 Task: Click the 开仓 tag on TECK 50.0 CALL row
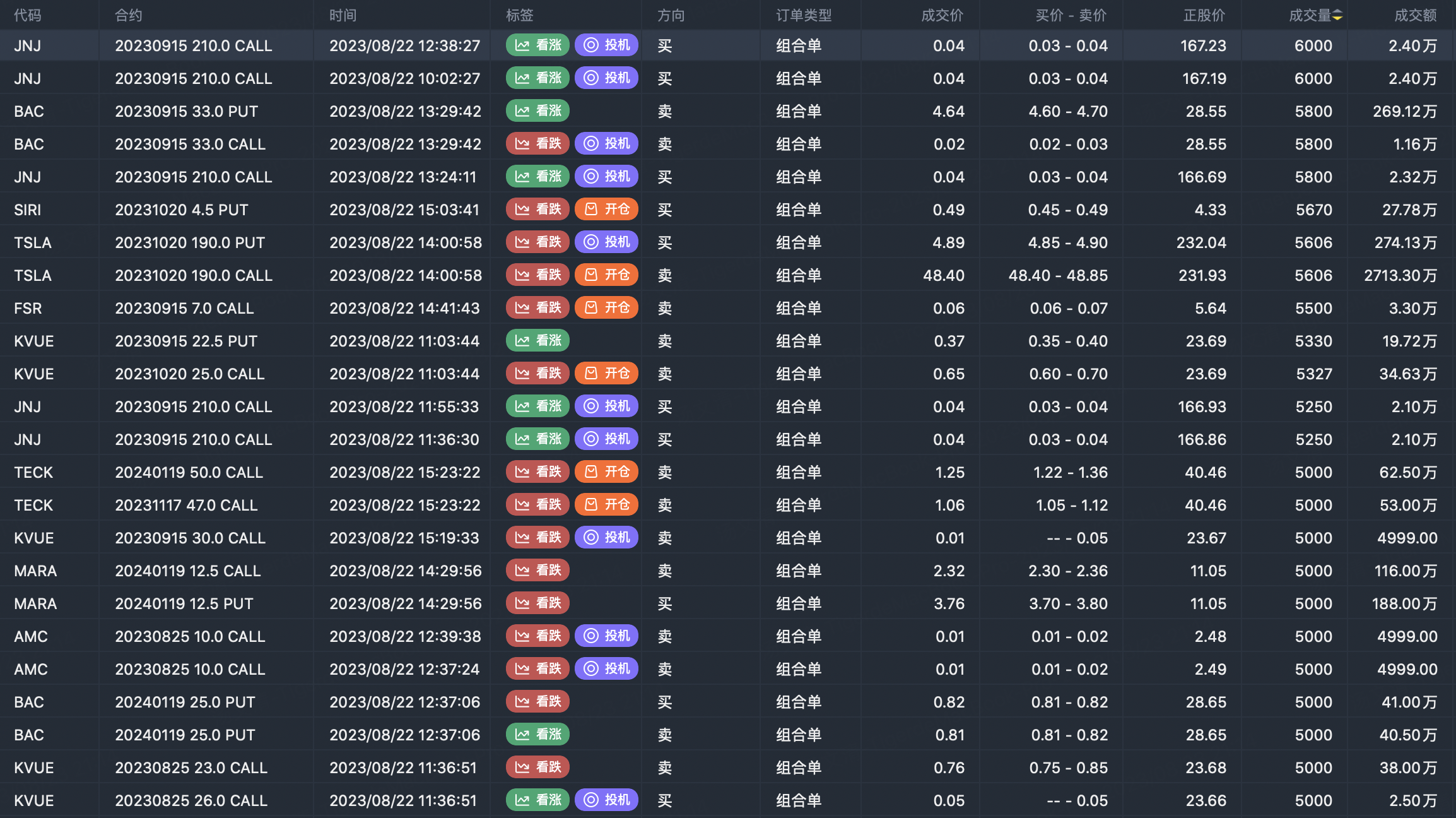point(606,472)
